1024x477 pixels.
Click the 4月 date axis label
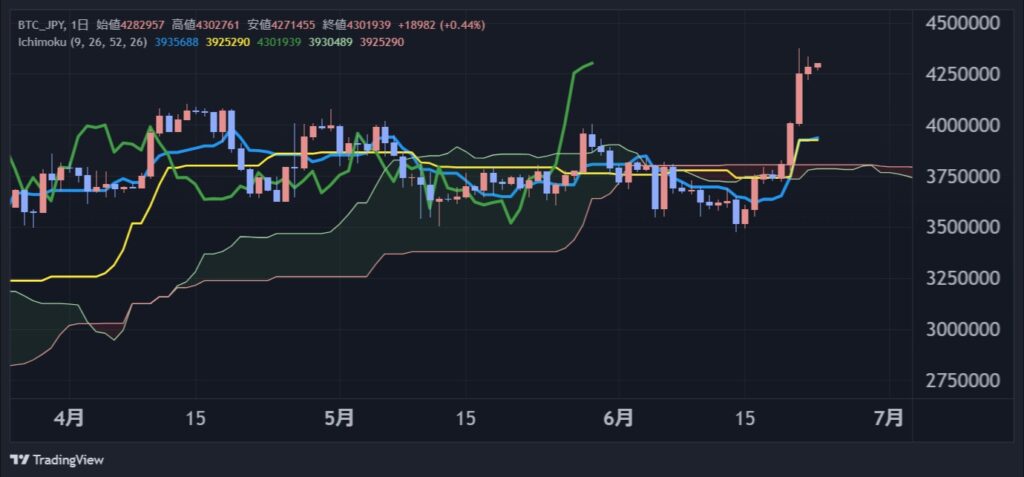point(70,418)
